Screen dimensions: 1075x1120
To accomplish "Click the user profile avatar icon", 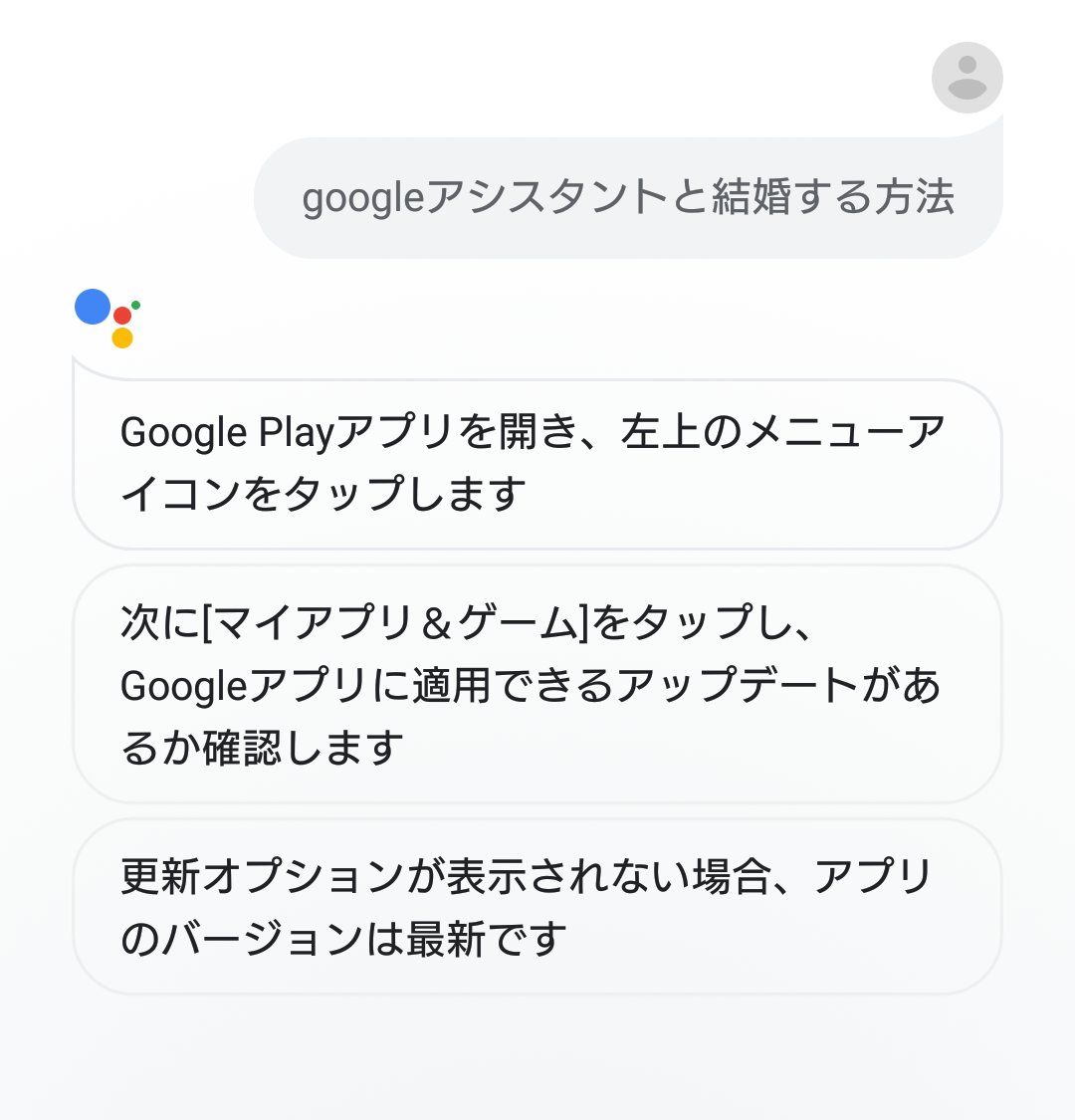I will pos(967,78).
